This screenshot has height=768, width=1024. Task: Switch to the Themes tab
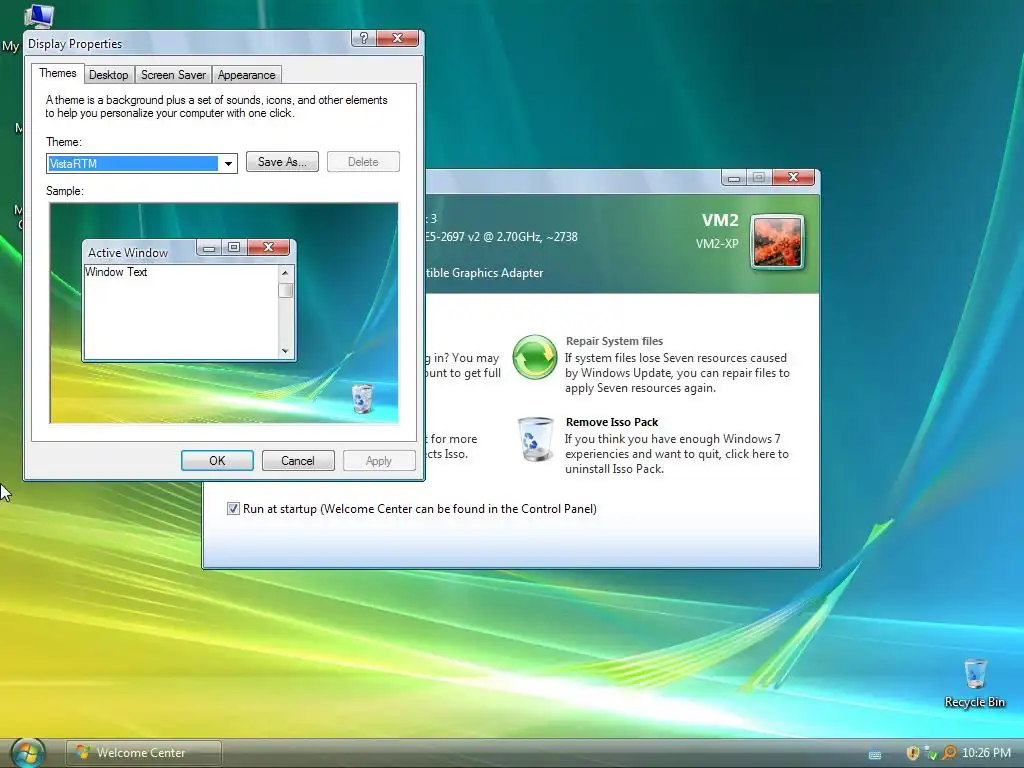coord(57,73)
